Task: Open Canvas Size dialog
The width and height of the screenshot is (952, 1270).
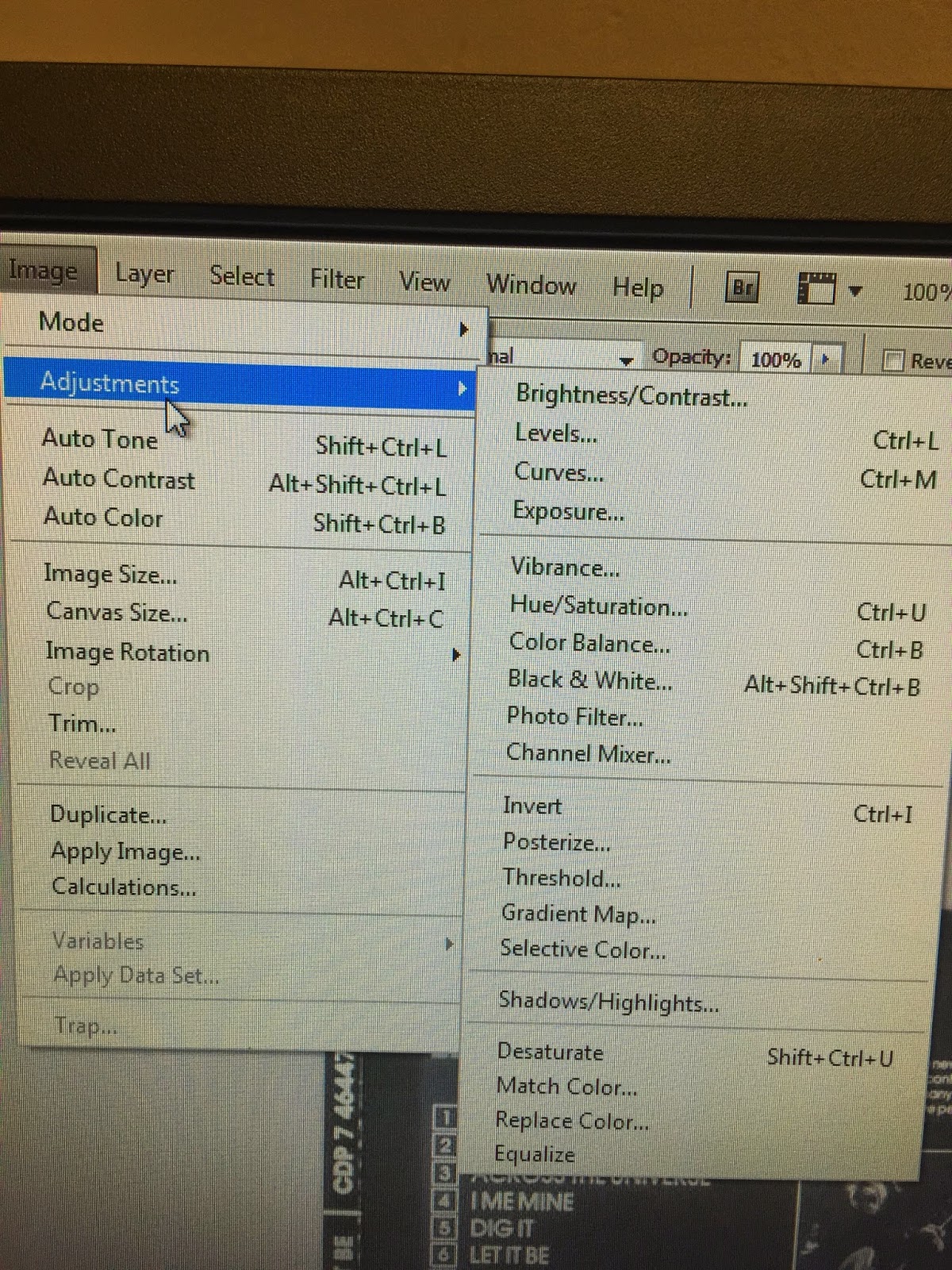Action: (x=244, y=614)
